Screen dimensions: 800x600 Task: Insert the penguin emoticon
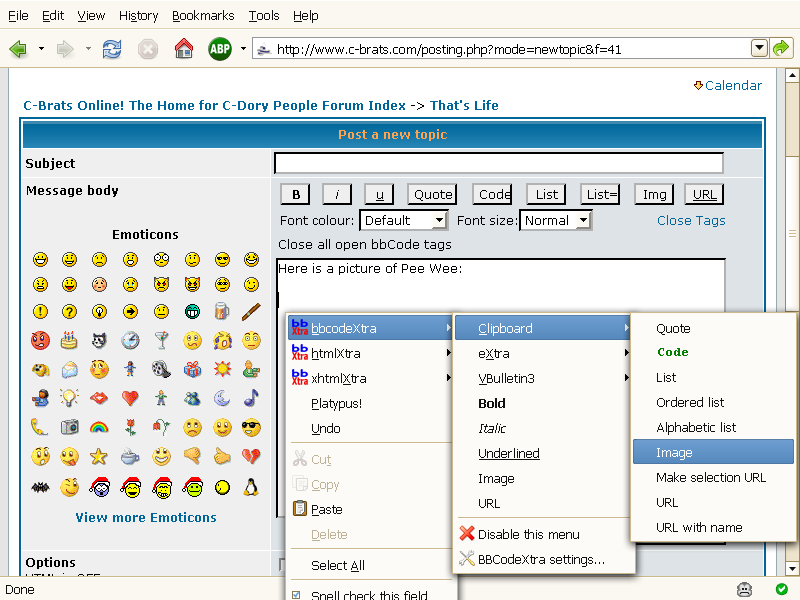coord(251,488)
